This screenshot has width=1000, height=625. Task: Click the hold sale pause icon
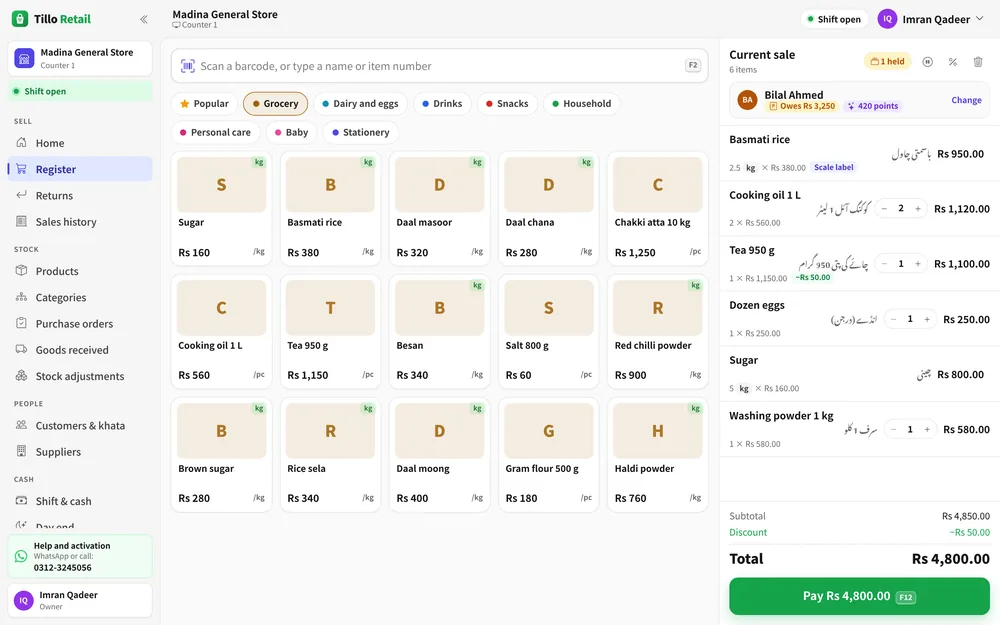(927, 62)
